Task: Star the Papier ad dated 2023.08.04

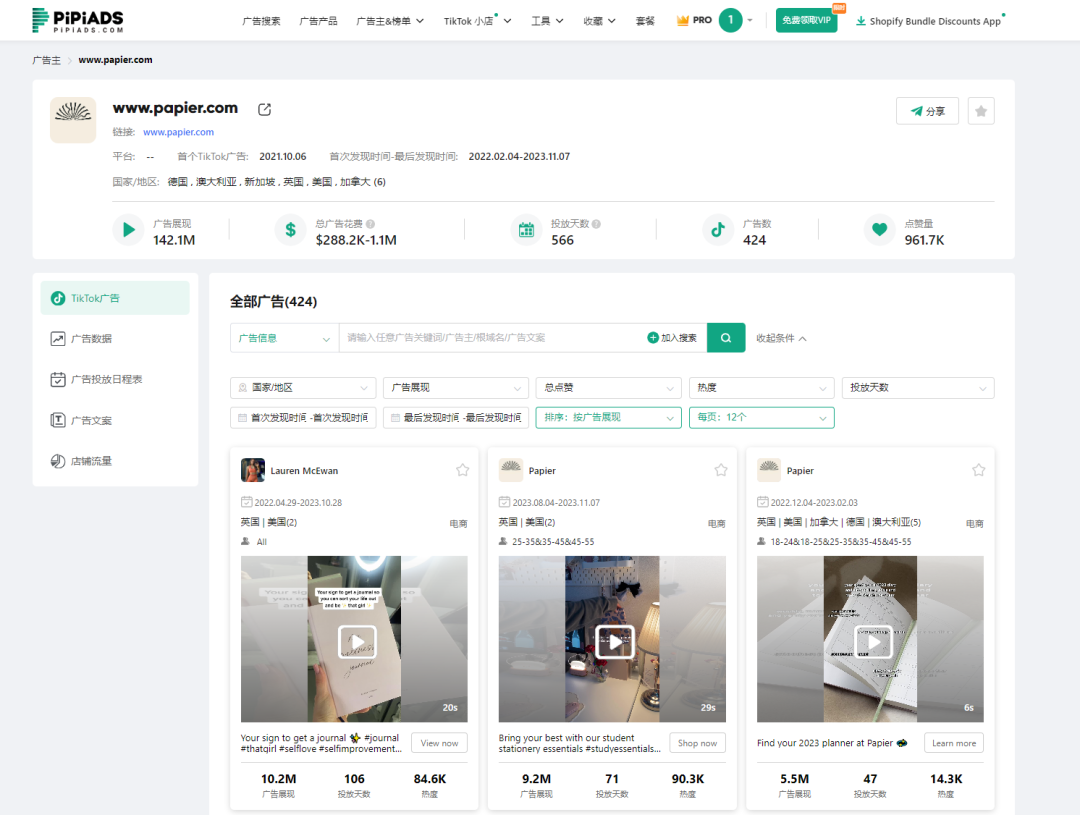Action: pos(720,470)
